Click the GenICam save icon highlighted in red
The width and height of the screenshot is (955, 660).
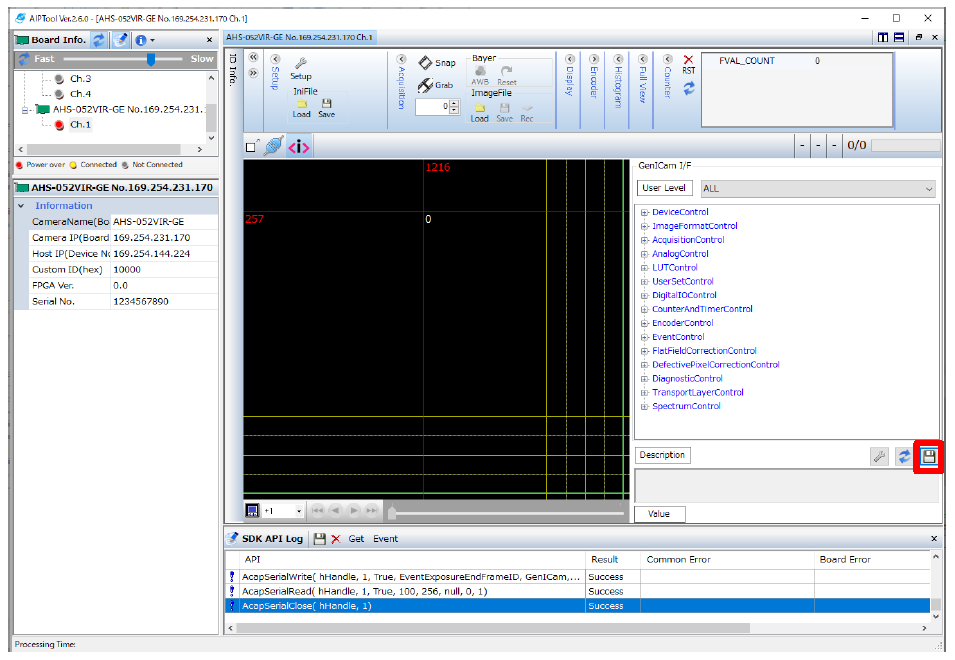[x=929, y=456]
